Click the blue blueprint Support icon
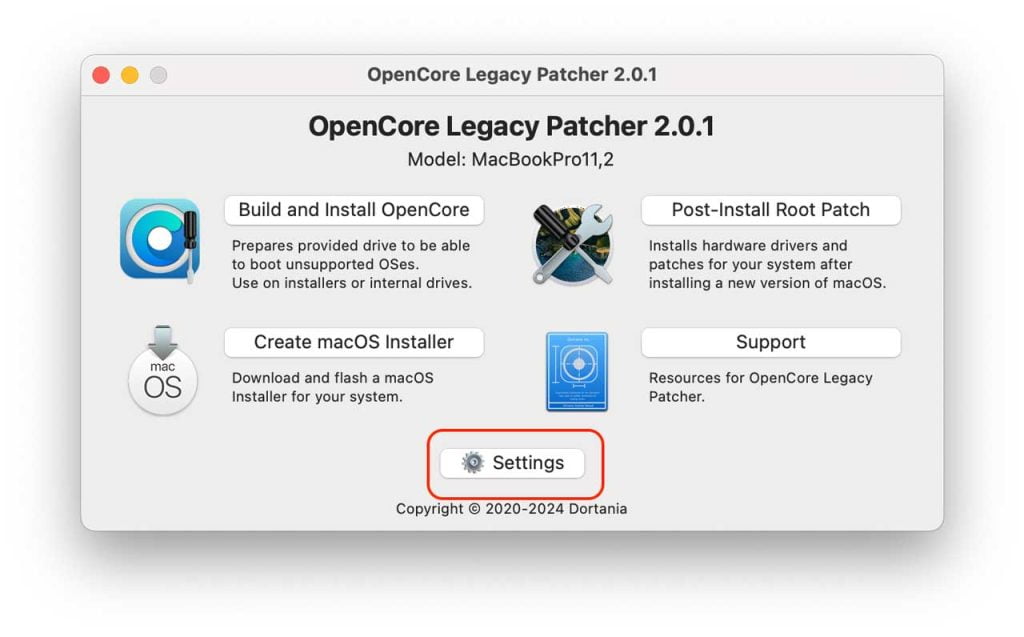This screenshot has width=1024, height=637. (577, 371)
